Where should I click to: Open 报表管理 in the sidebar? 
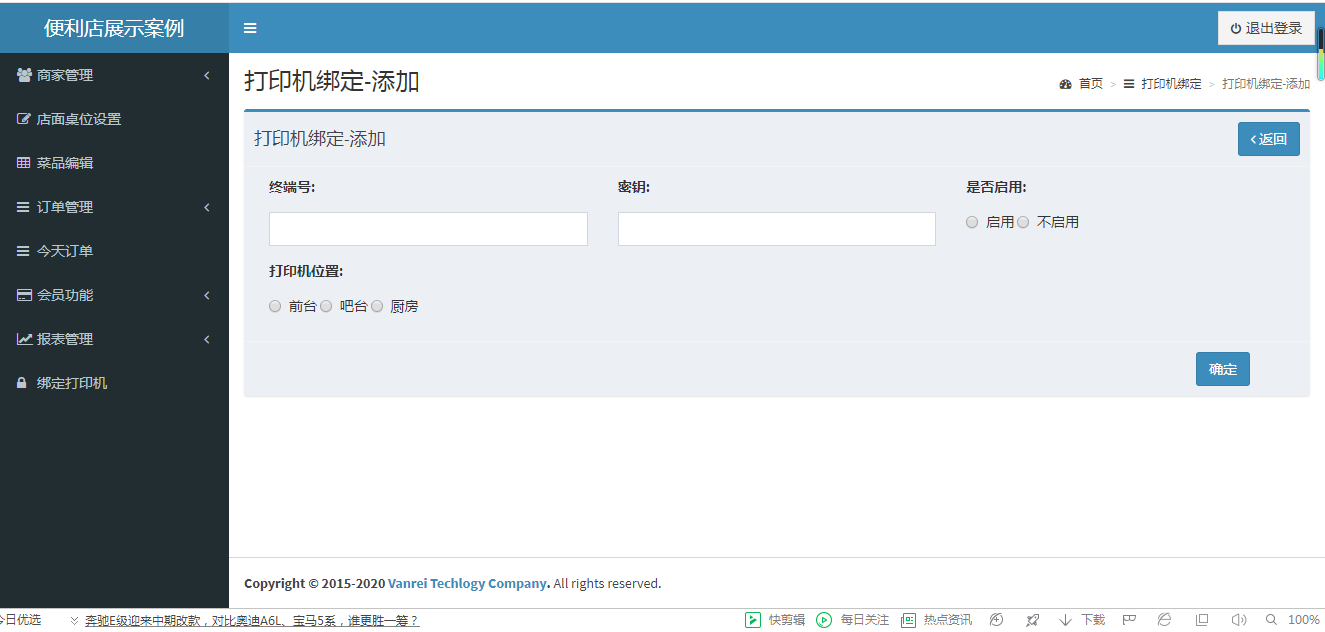(x=114, y=339)
